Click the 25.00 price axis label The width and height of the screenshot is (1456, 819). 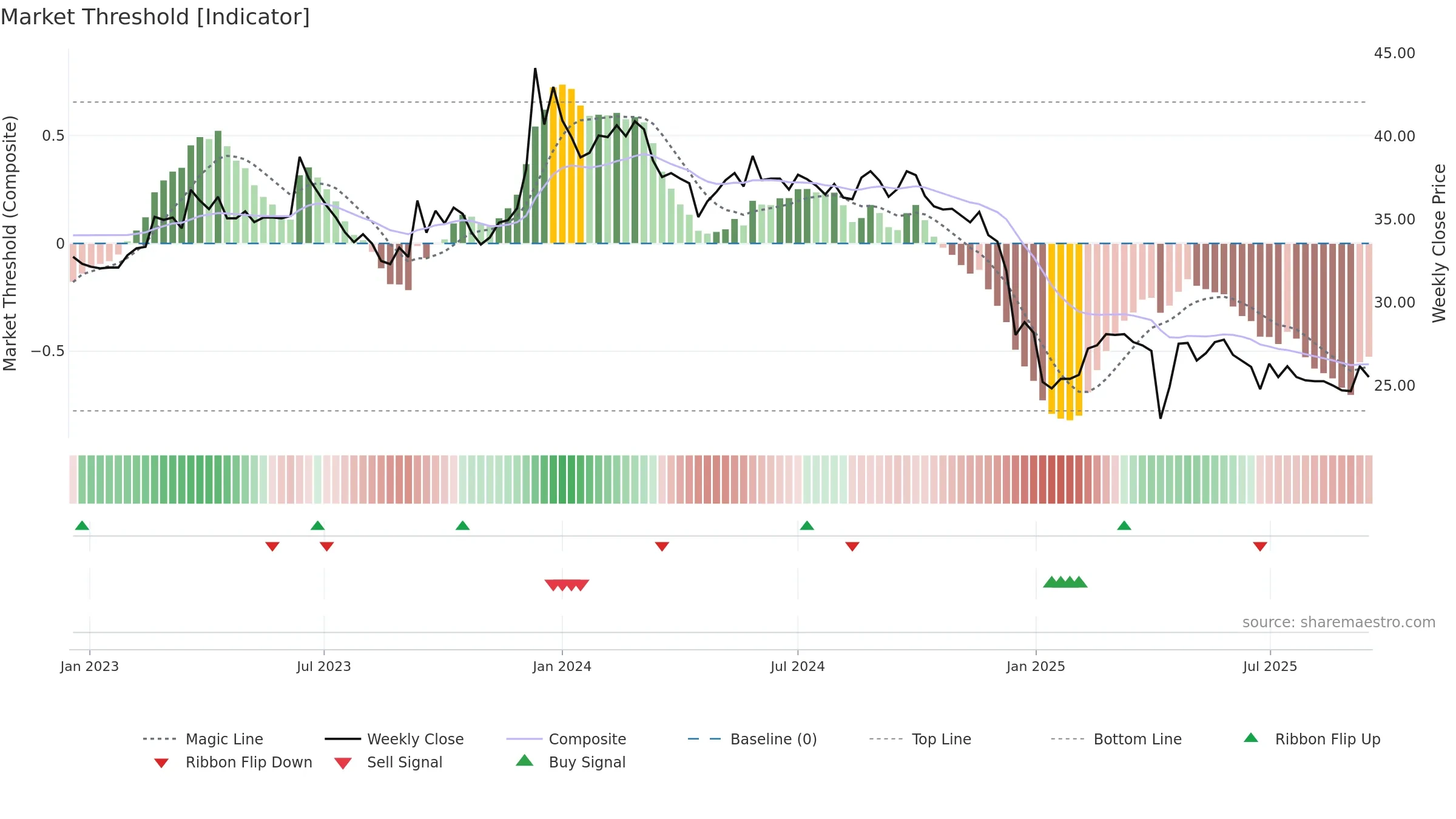(1395, 386)
